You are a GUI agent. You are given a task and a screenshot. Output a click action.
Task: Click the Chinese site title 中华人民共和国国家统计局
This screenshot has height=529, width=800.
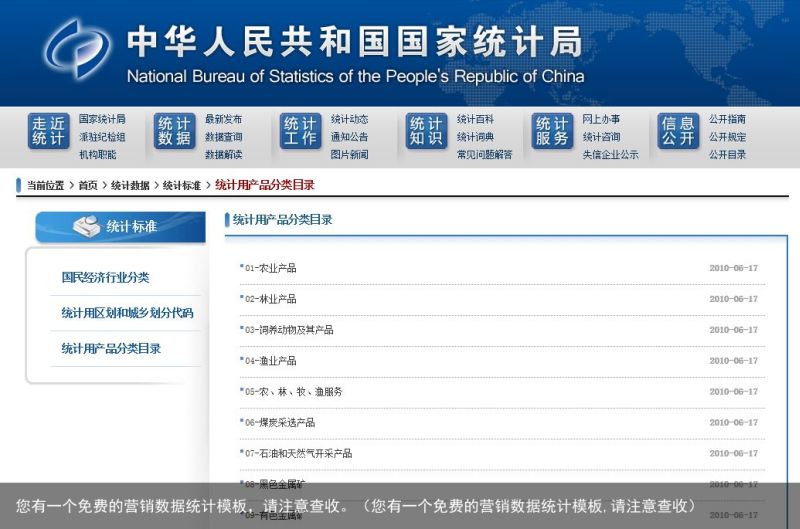tap(355, 42)
